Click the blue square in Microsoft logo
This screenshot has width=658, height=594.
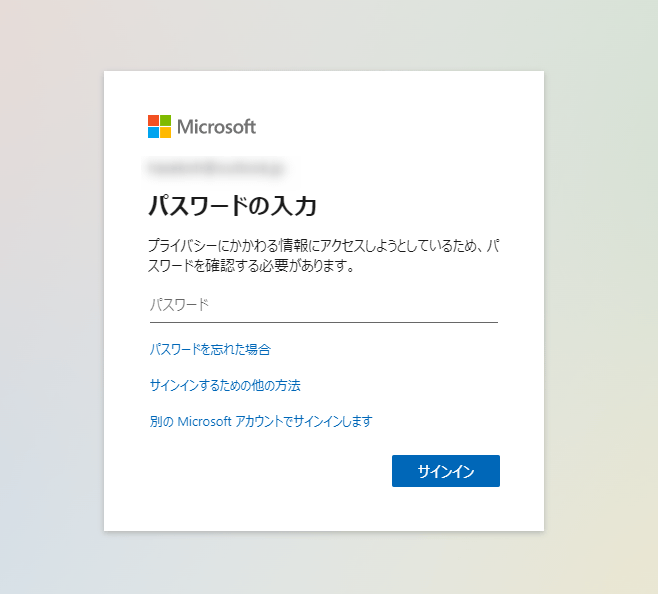click(x=153, y=132)
